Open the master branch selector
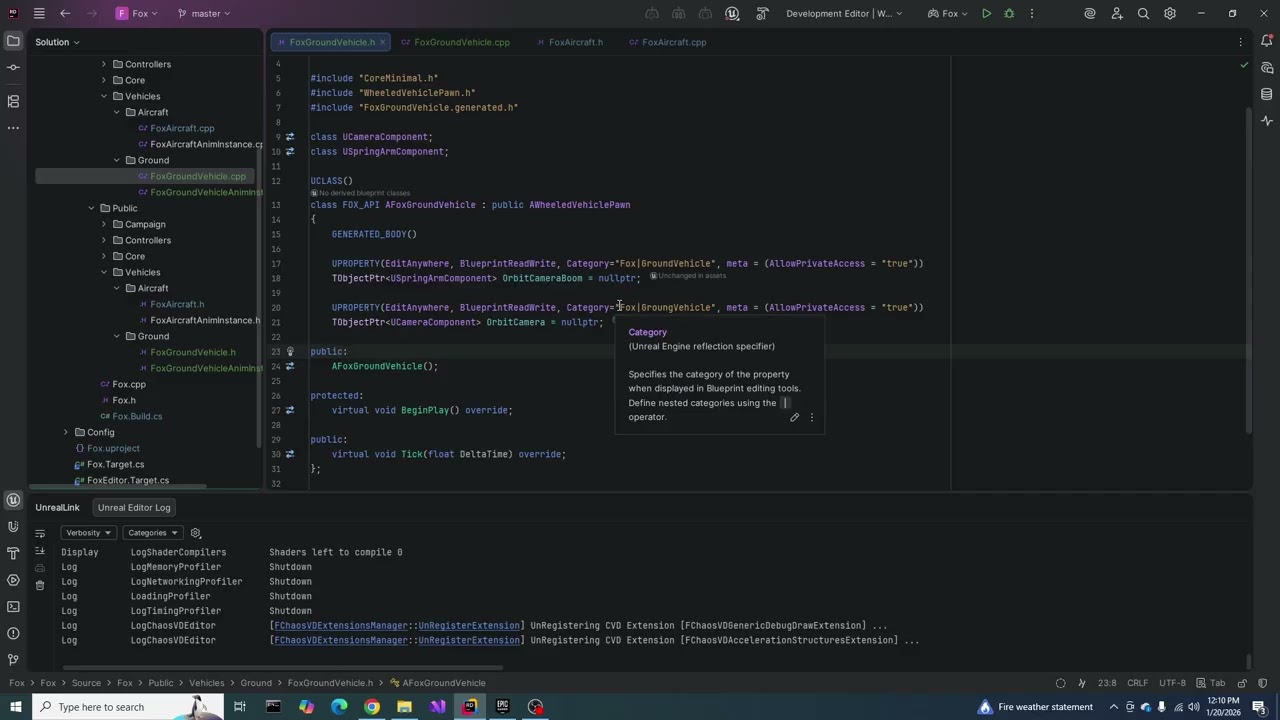1280x720 pixels. (205, 14)
